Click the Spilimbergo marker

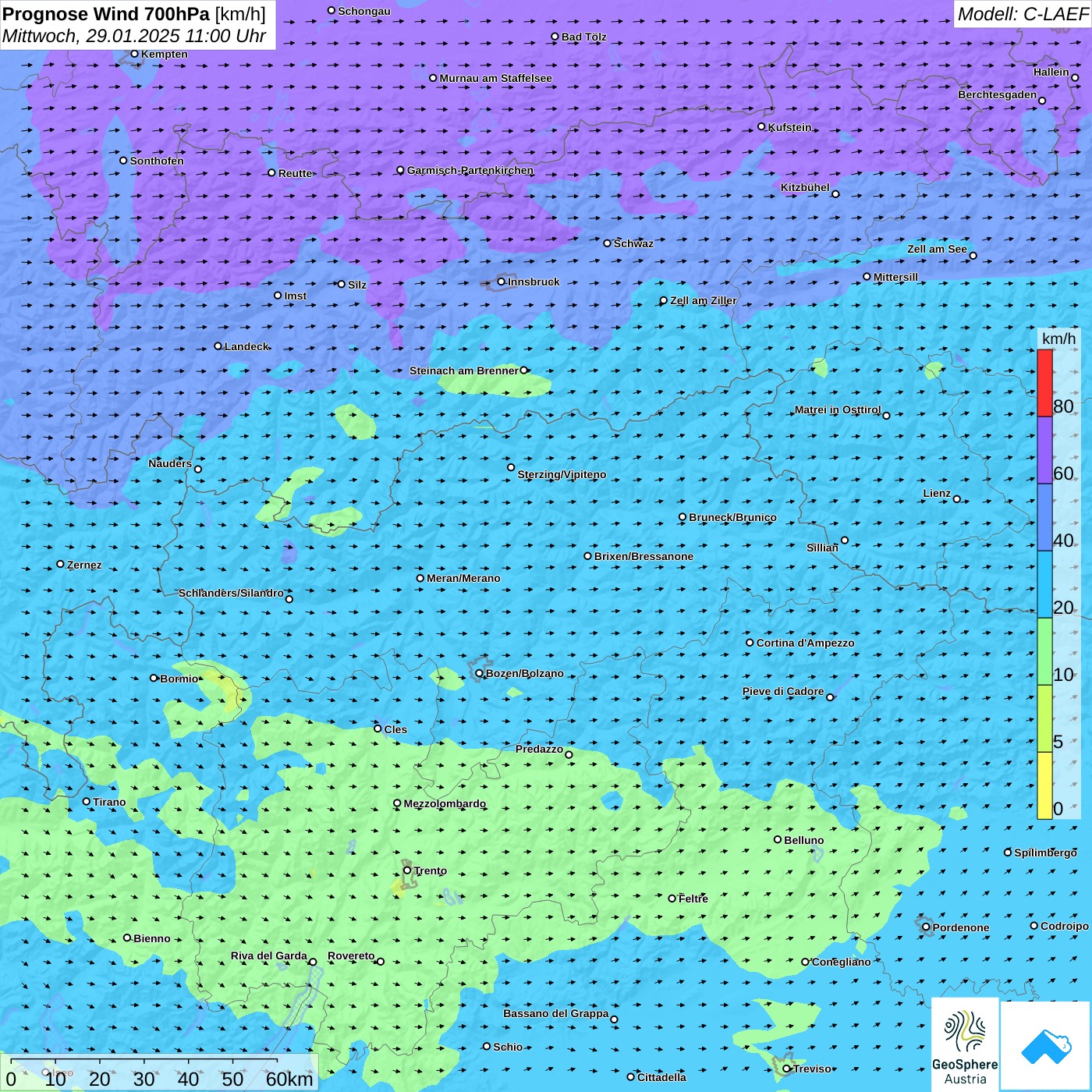tap(1008, 853)
